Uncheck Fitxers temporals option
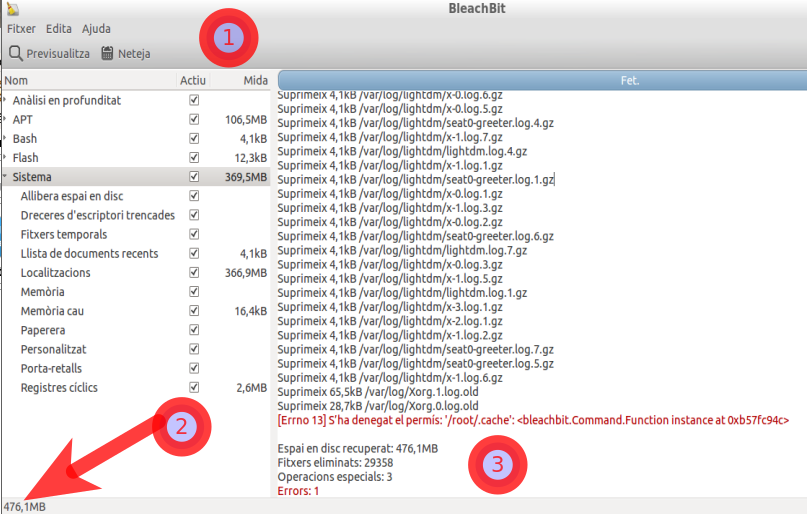 pyautogui.click(x=194, y=234)
